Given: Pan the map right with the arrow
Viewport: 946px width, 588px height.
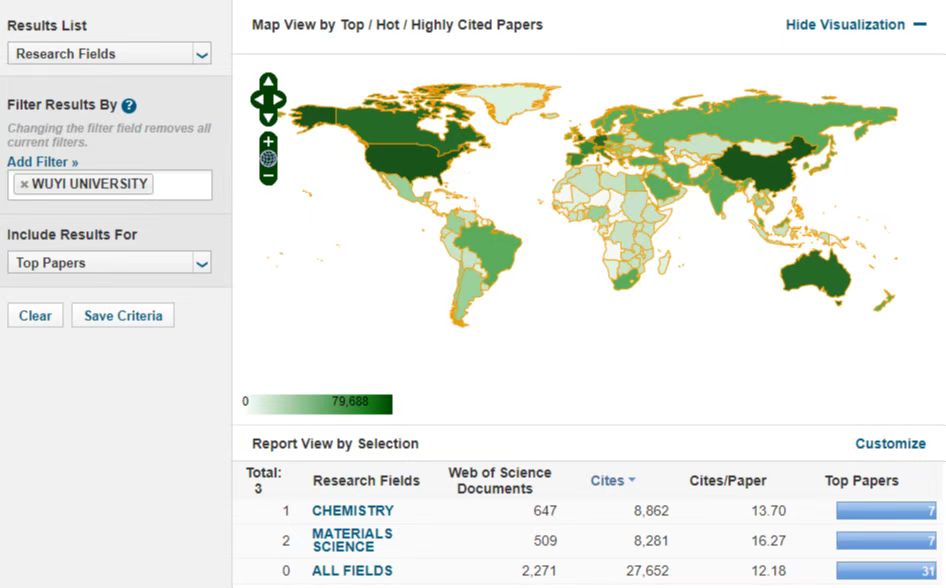Looking at the screenshot, I should (x=279, y=100).
